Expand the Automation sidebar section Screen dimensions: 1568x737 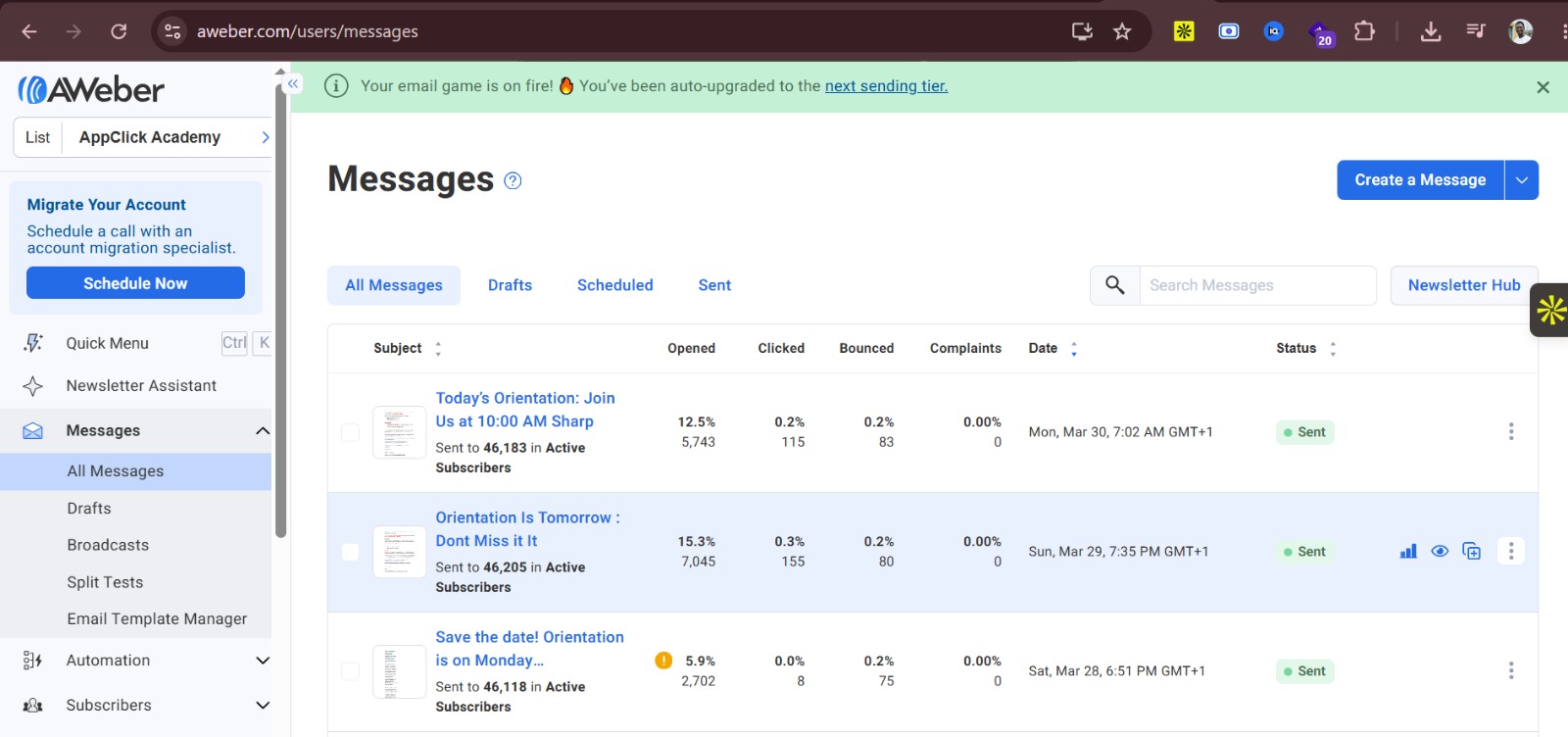262,661
